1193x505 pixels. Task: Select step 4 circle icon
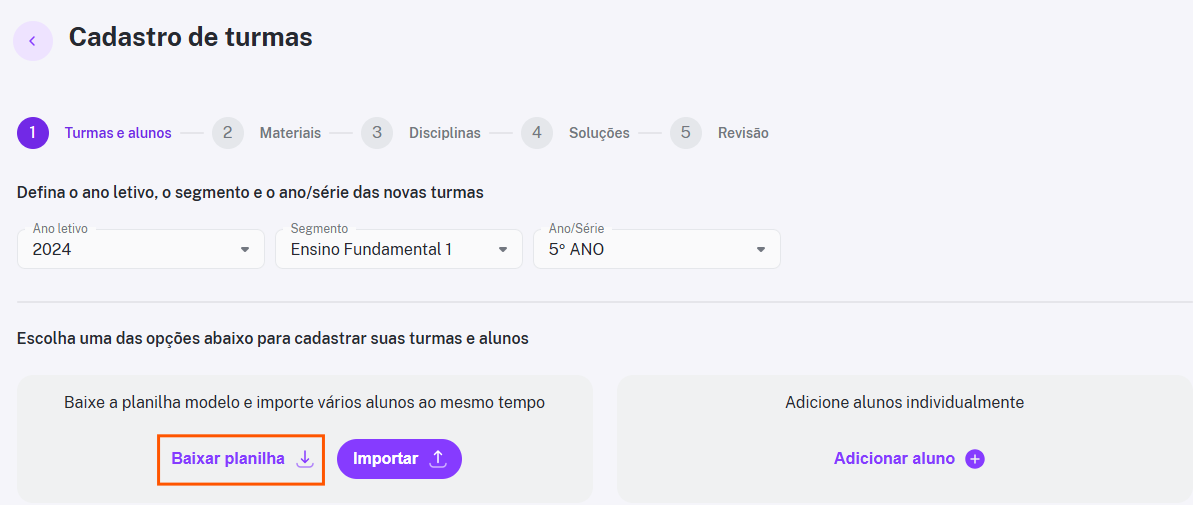536,133
